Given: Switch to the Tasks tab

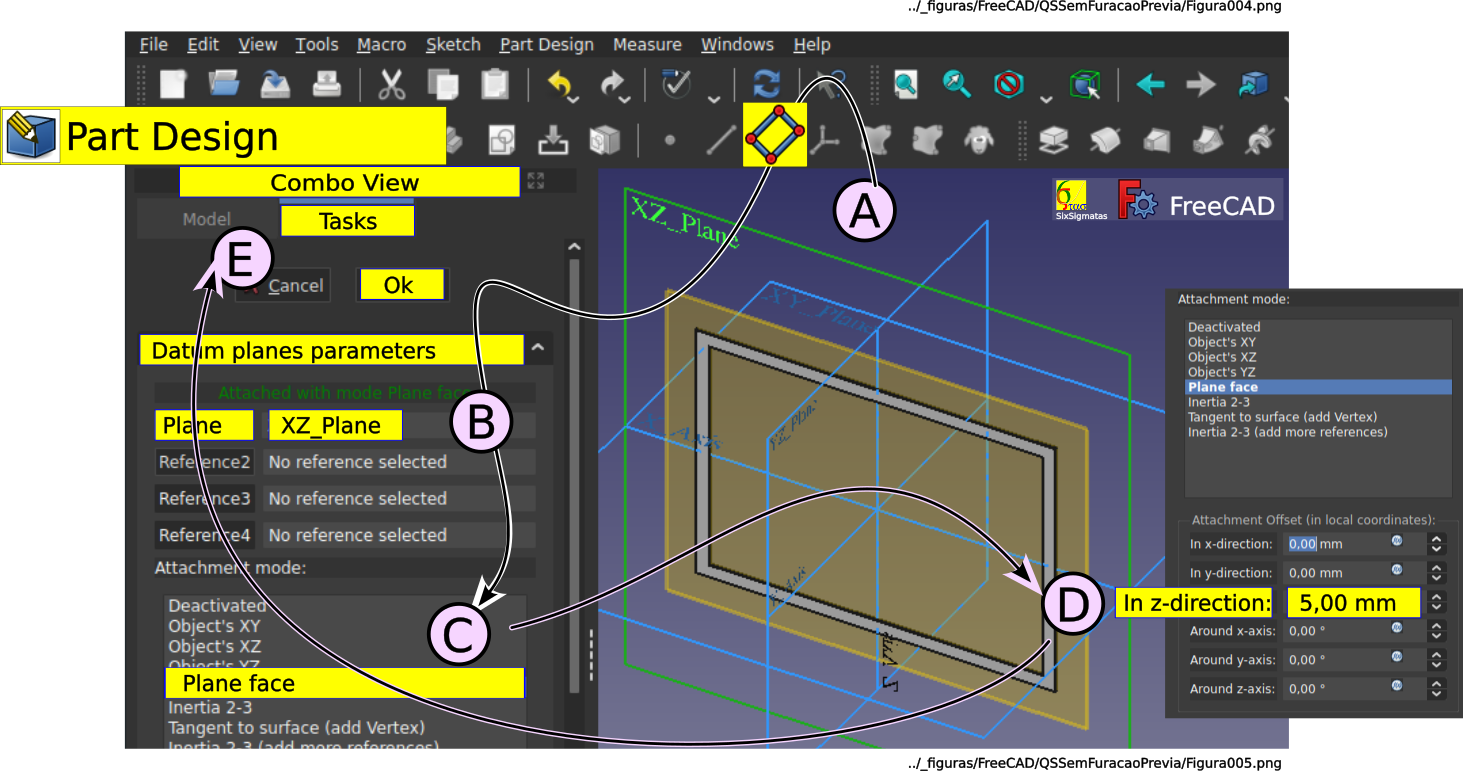Looking at the screenshot, I should [x=348, y=221].
